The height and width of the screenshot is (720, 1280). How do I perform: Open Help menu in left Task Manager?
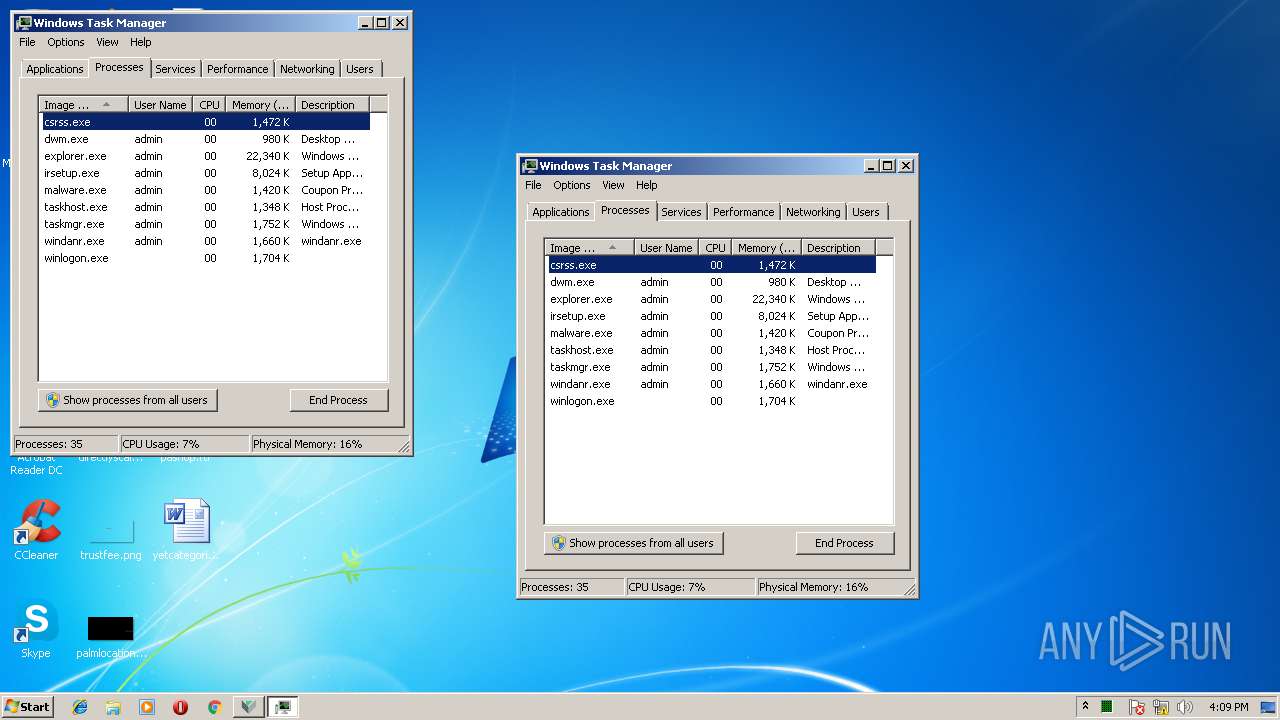point(141,42)
